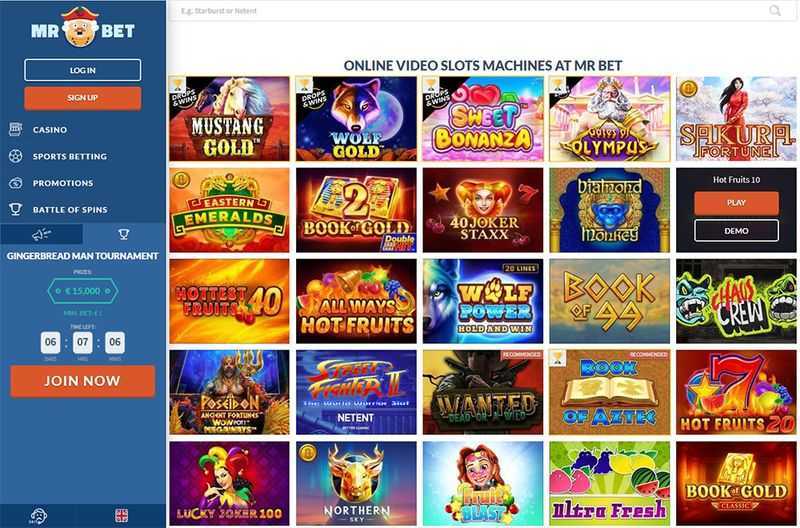The width and height of the screenshot is (800, 528).
Task: Launch Hot Fruits 10 demo mode
Action: click(x=736, y=231)
